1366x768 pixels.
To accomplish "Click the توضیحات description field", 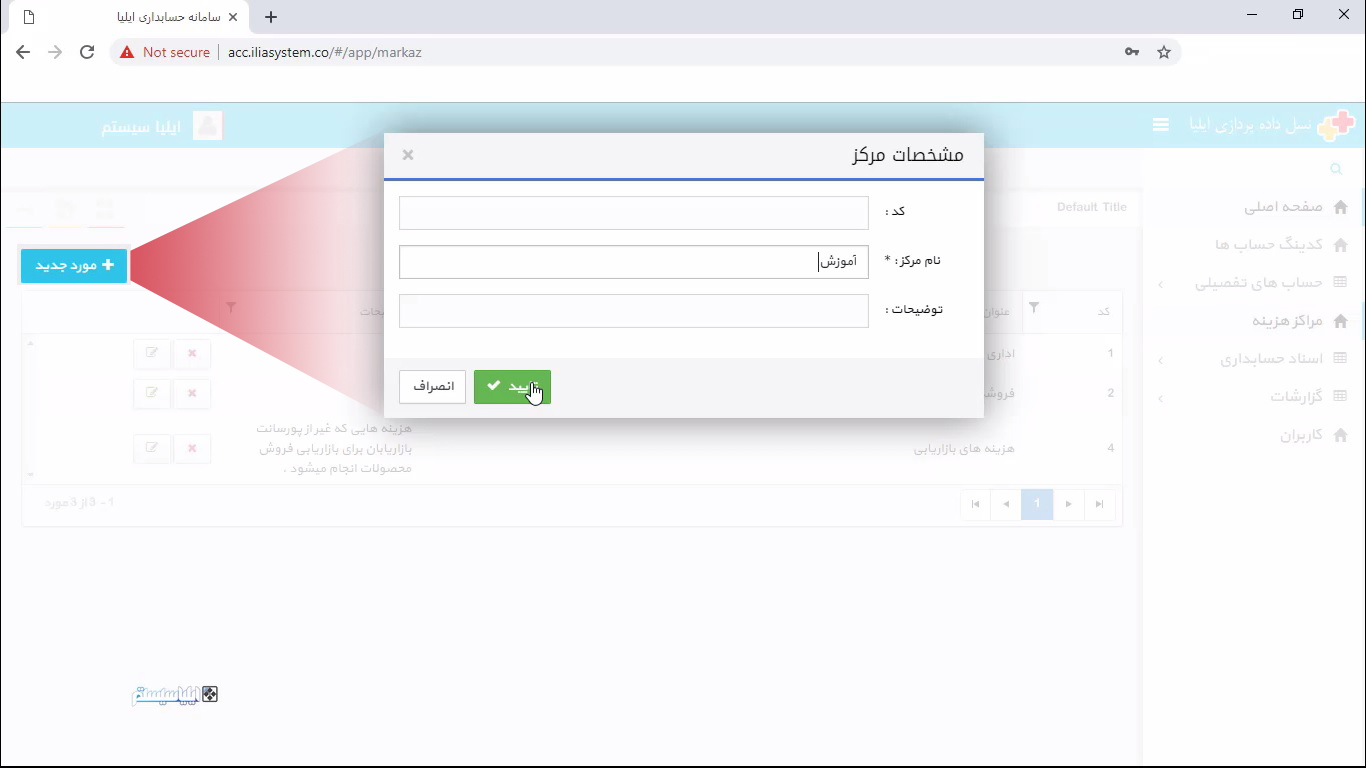I will pyautogui.click(x=633, y=311).
